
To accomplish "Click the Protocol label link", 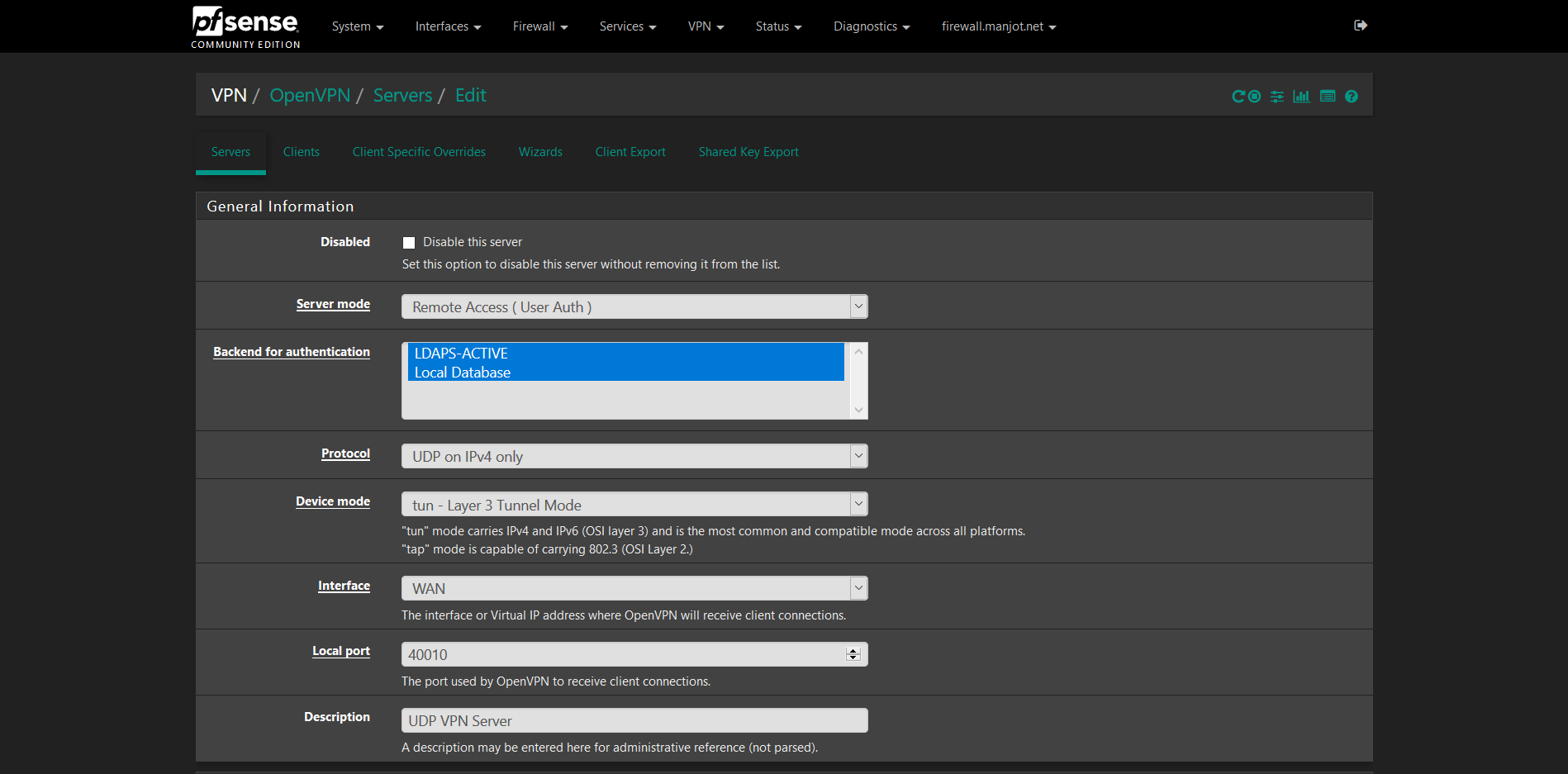I will click(345, 453).
